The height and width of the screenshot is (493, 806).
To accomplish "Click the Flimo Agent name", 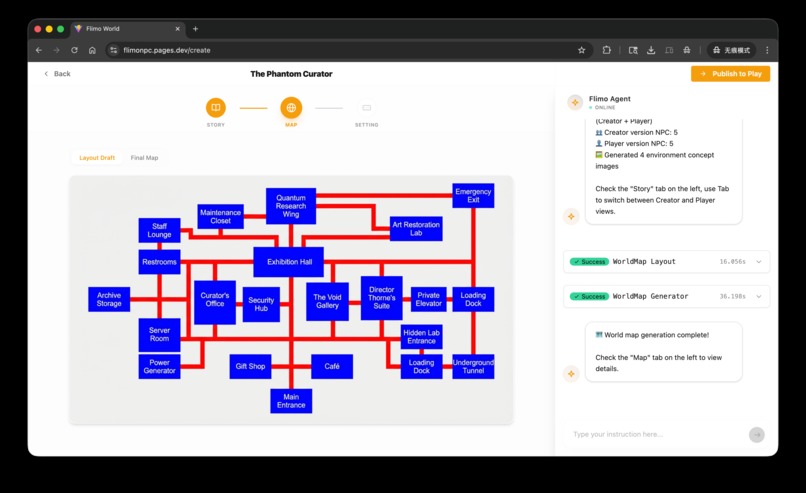I will [610, 99].
